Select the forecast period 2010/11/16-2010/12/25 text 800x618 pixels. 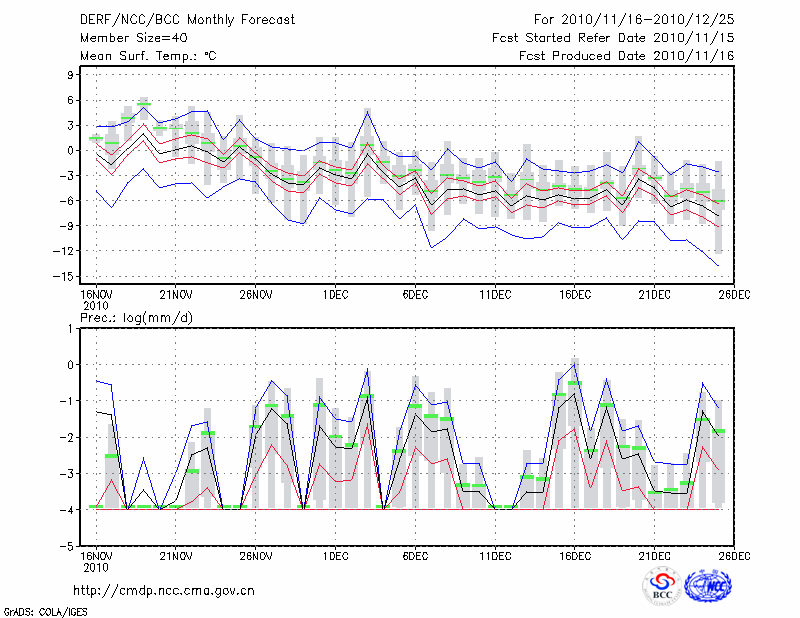pos(634,20)
